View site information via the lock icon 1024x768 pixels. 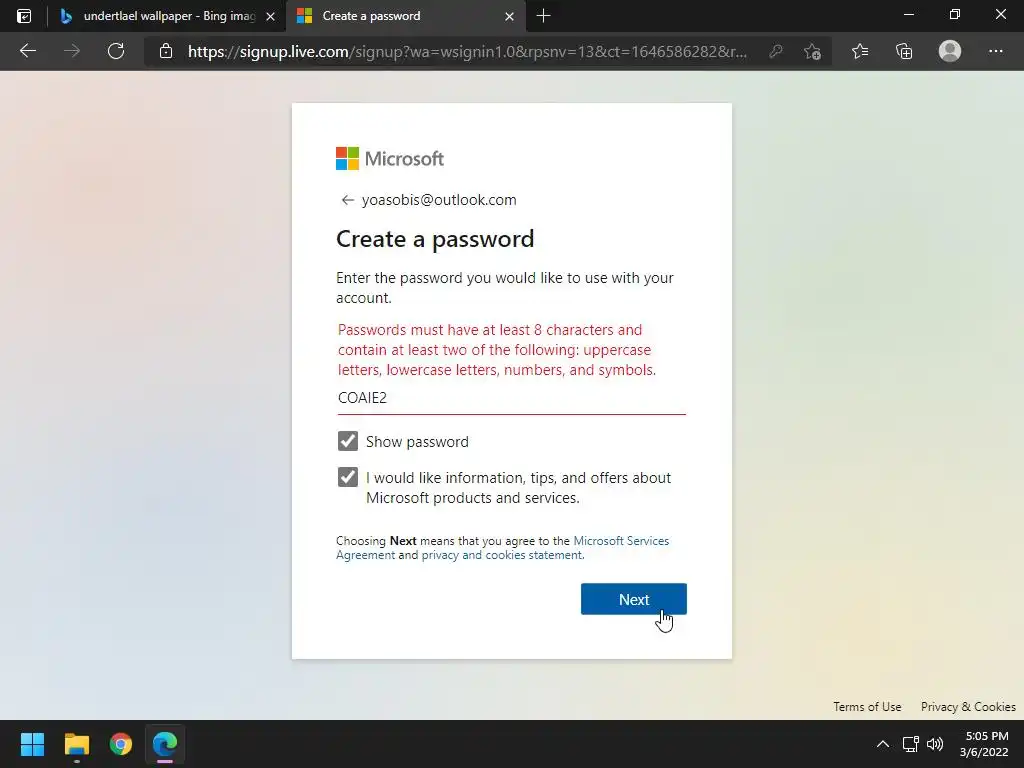(x=166, y=51)
